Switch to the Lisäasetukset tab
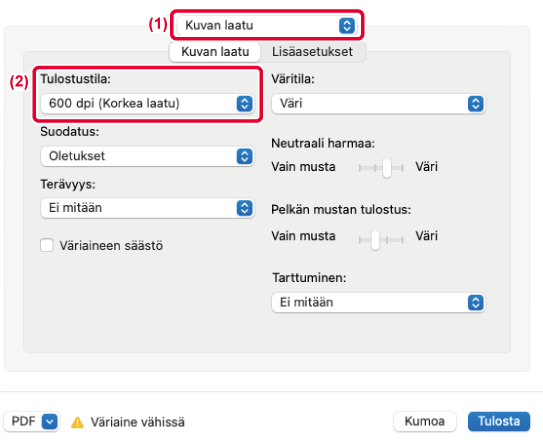The height and width of the screenshot is (444, 543). tap(312, 52)
